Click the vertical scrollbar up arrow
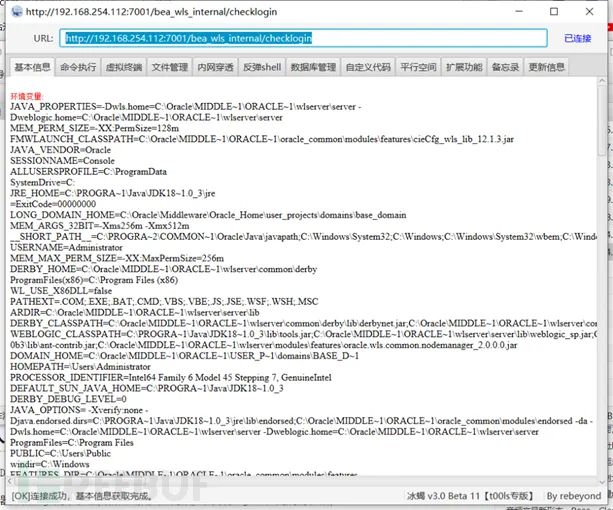Screen dimensions: 613x510 [x=602, y=81]
